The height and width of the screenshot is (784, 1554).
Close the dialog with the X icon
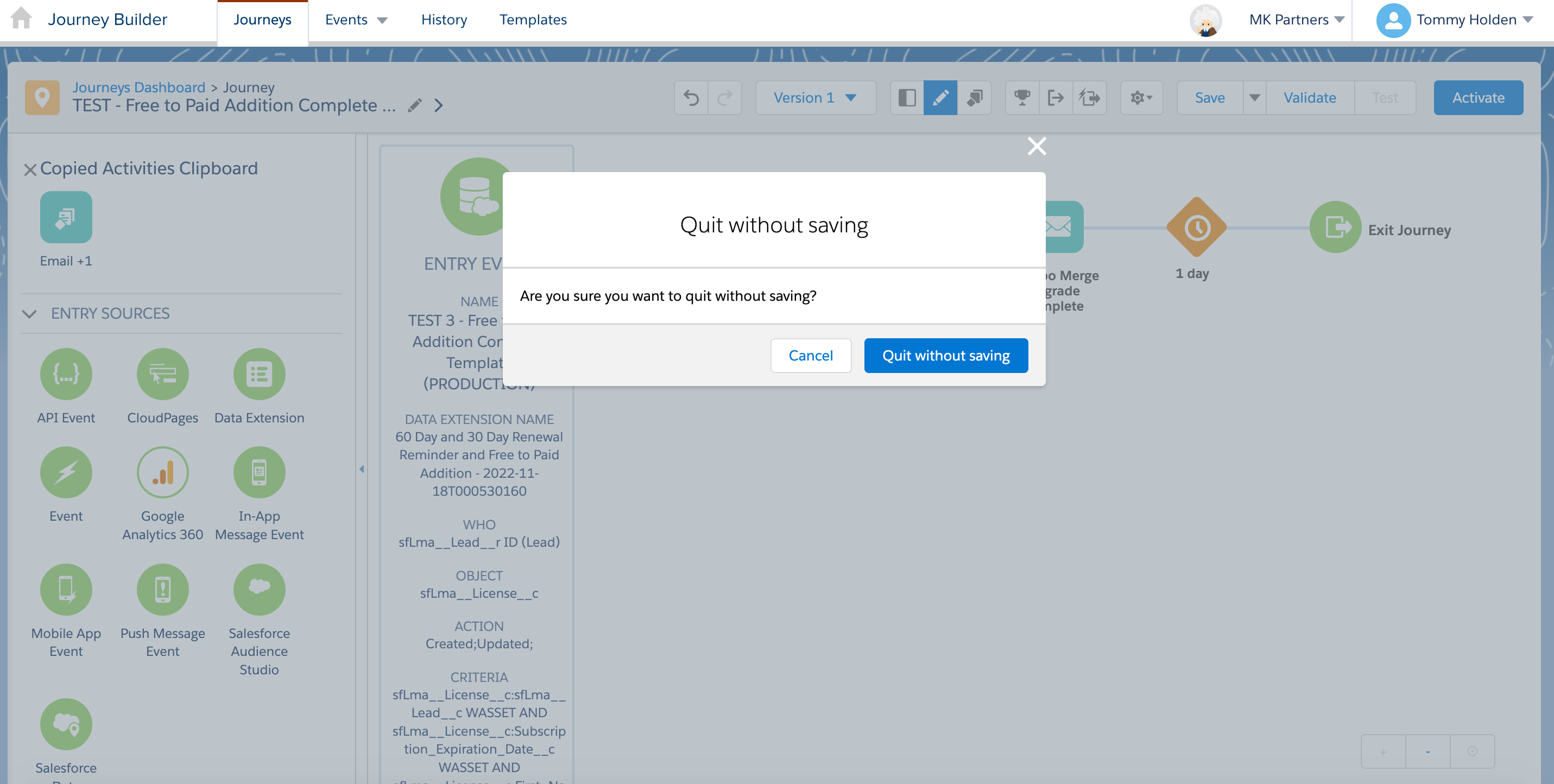[x=1037, y=146]
